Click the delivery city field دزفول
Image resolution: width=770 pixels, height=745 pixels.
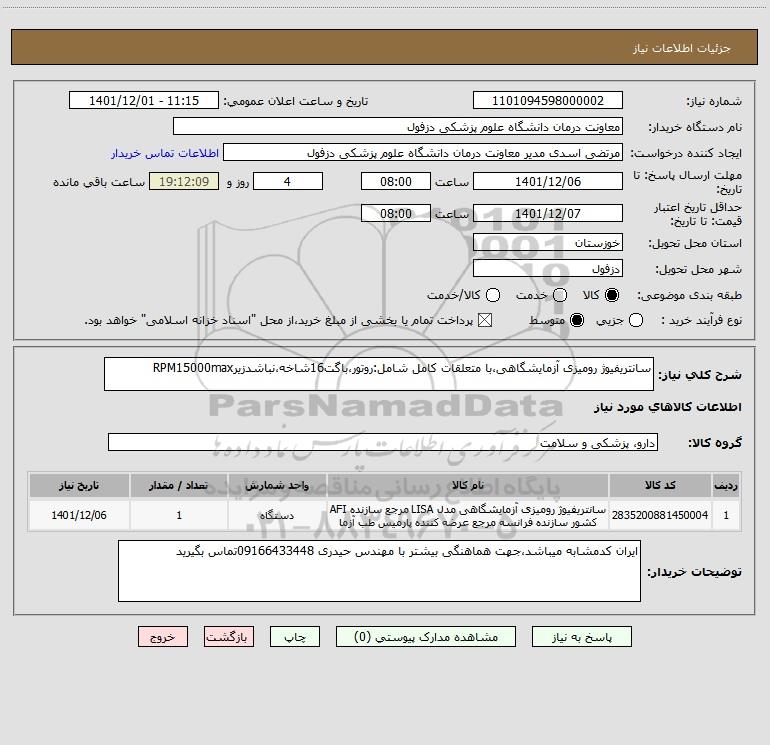coord(548,269)
